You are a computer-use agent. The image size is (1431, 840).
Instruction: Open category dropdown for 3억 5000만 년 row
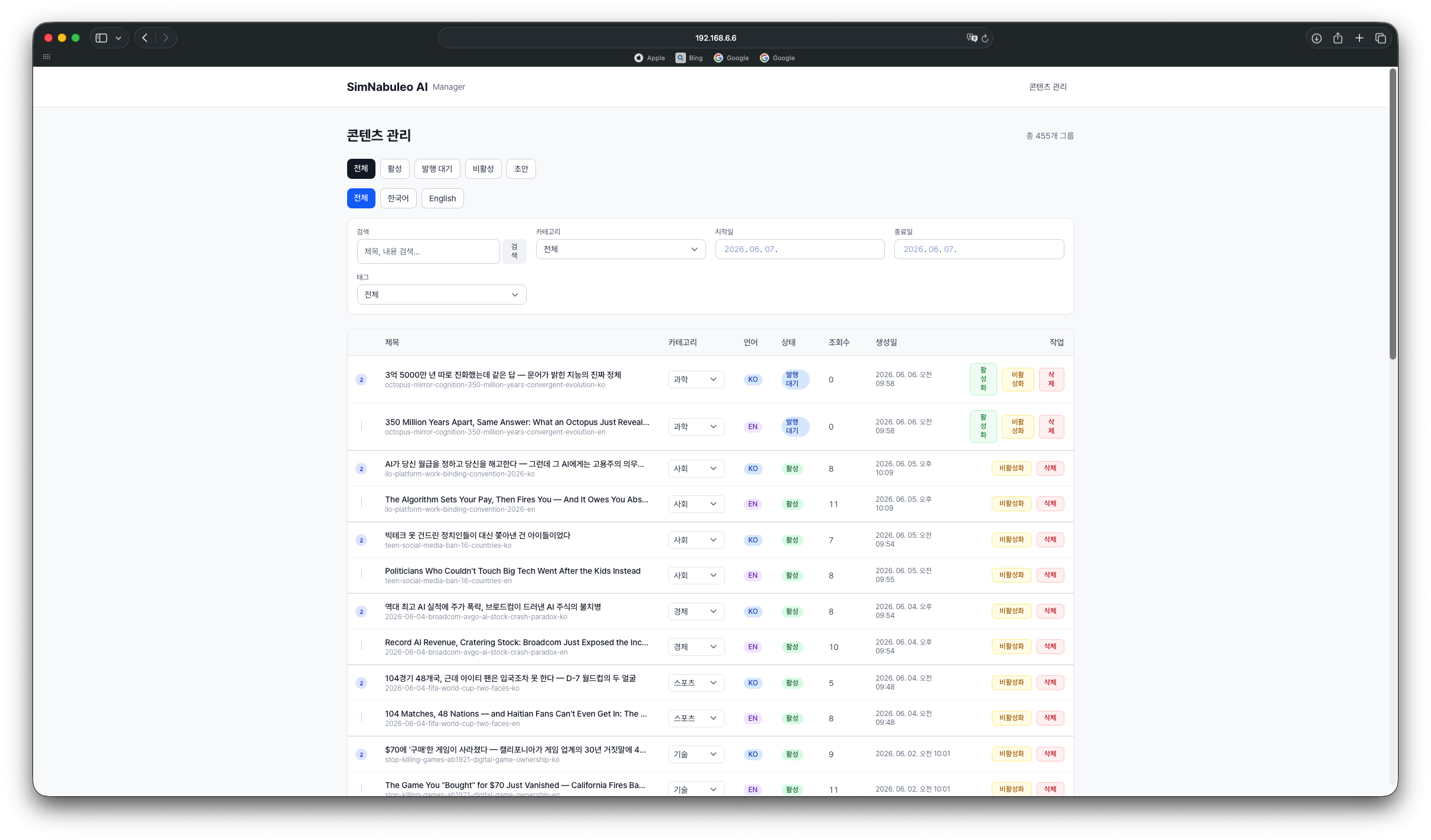[x=696, y=380]
